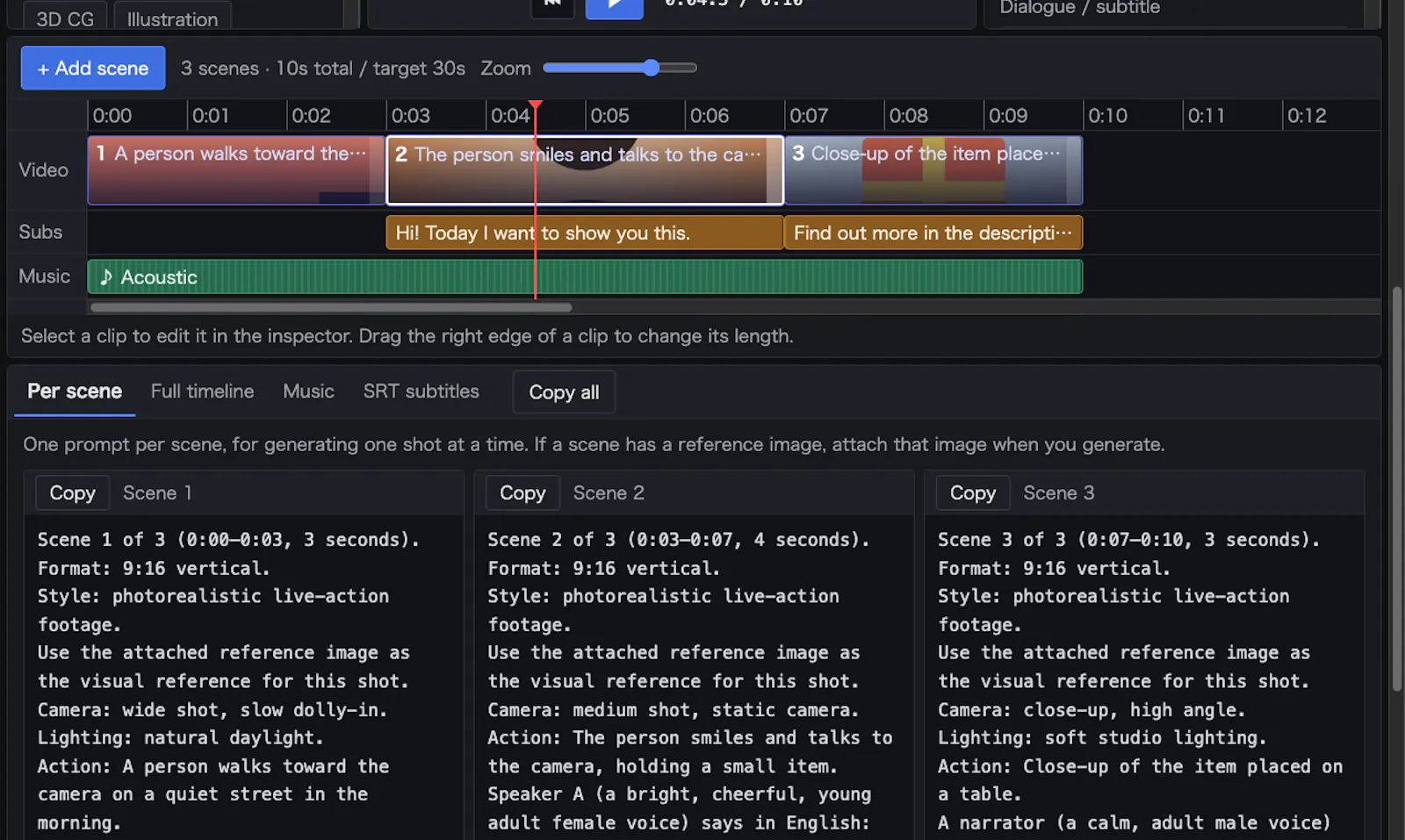
Task: Click the 'Dialogue / subtitle' label
Action: coord(1079,7)
